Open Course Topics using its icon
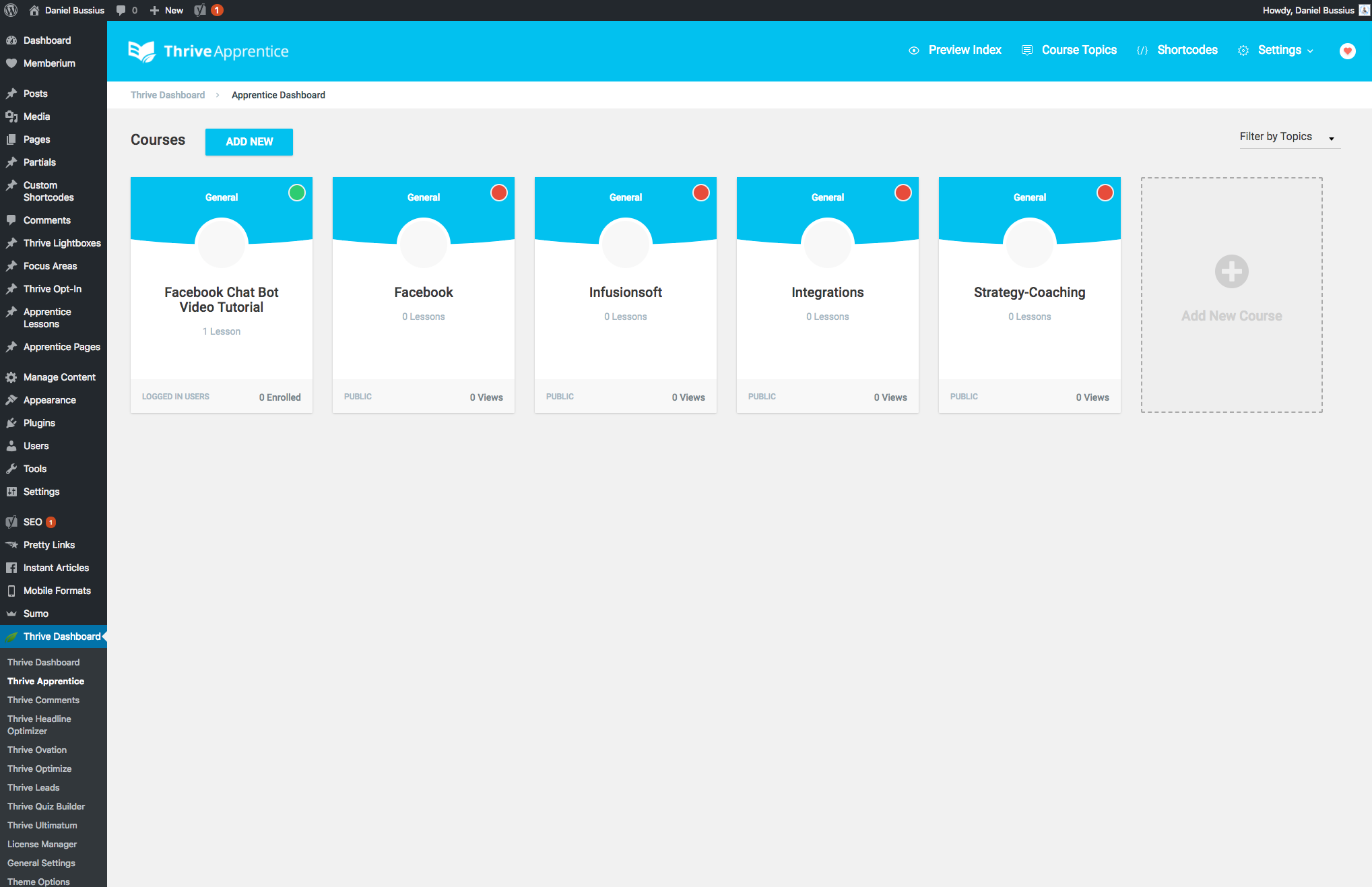This screenshot has height=887, width=1372. 1026,50
